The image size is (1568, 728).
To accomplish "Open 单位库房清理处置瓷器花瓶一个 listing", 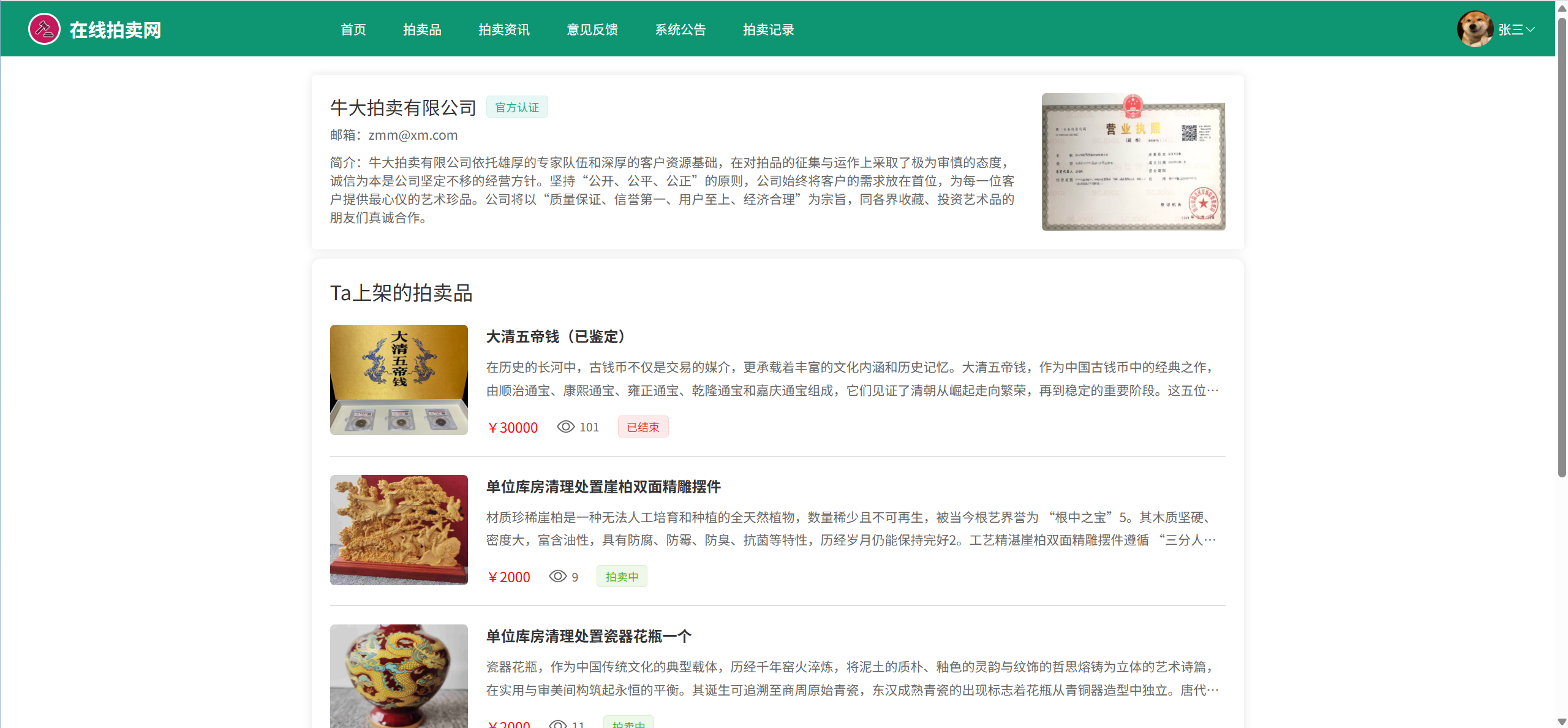I will [588, 636].
